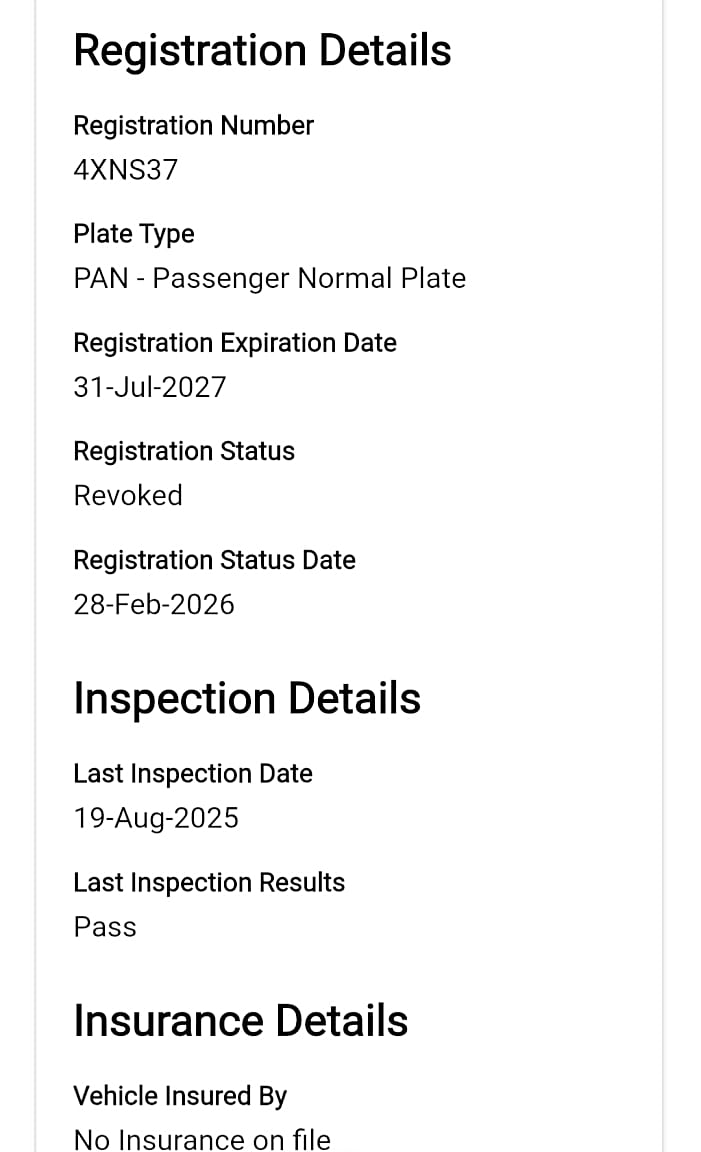Select the Last Inspection Date label
This screenshot has width=701, height=1152.
click(193, 774)
